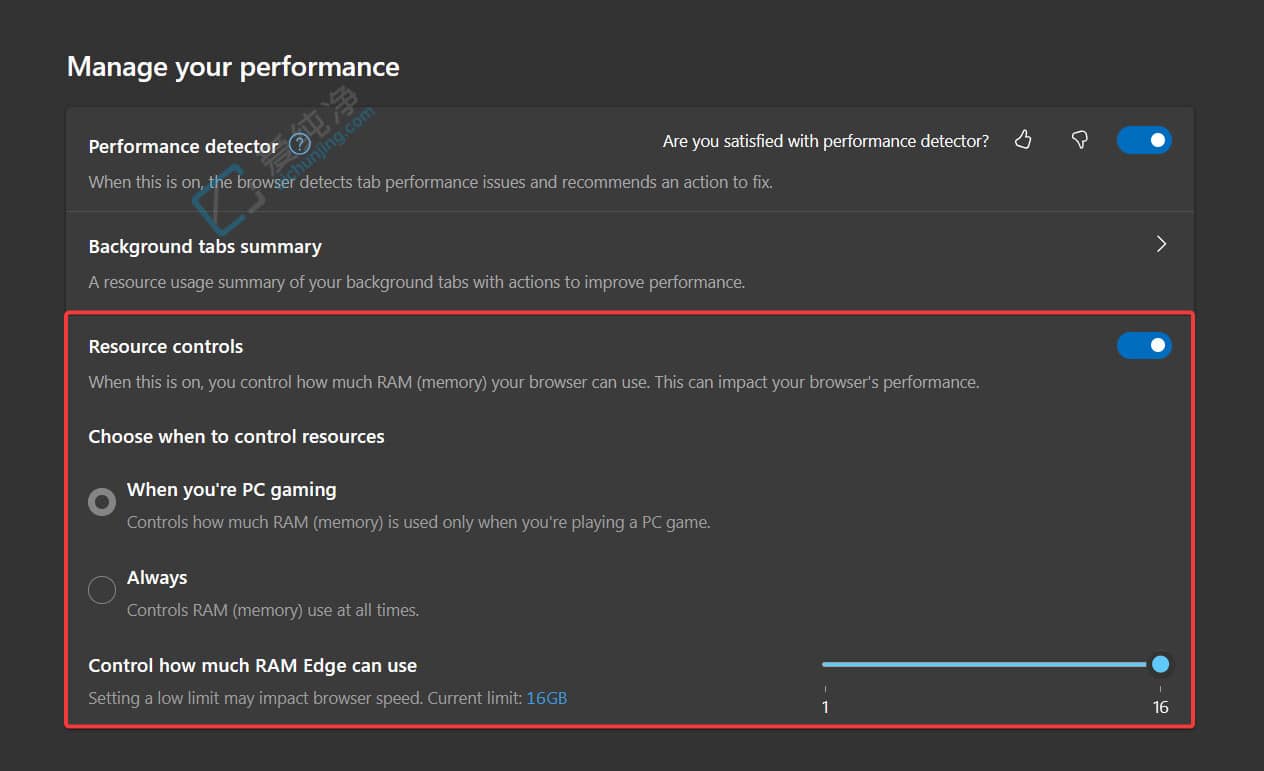Click "Are you satisfied with performance detector?" text
The height and width of the screenshot is (771, 1264).
pyautogui.click(x=825, y=141)
